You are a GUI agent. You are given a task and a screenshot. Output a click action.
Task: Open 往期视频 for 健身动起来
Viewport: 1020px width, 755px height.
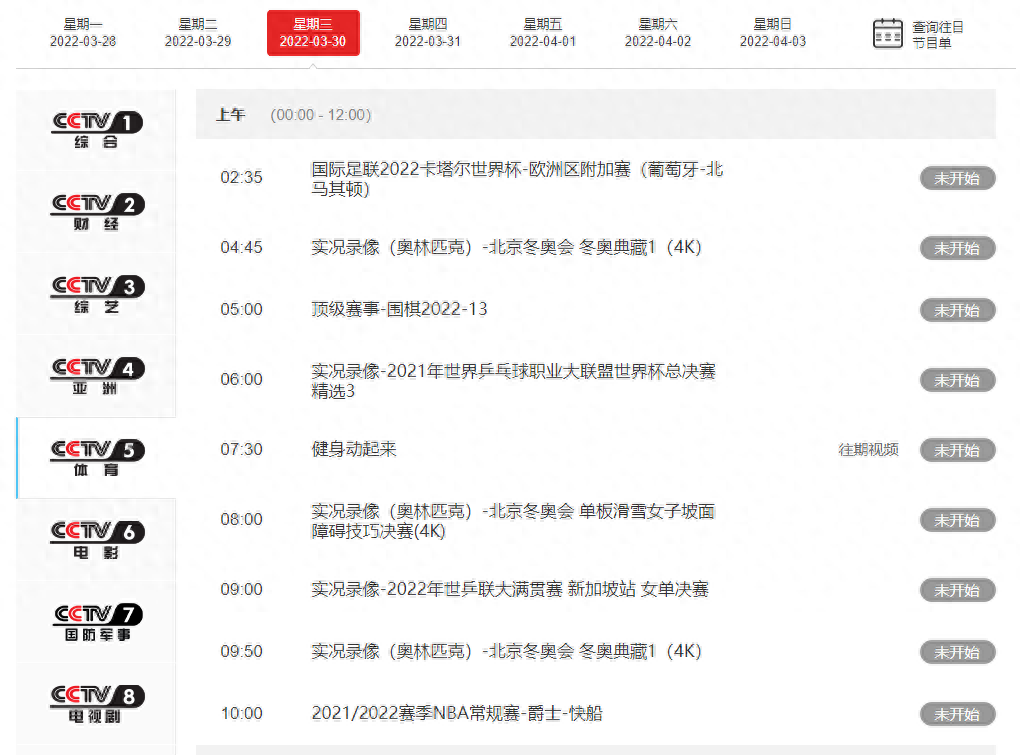pos(871,450)
